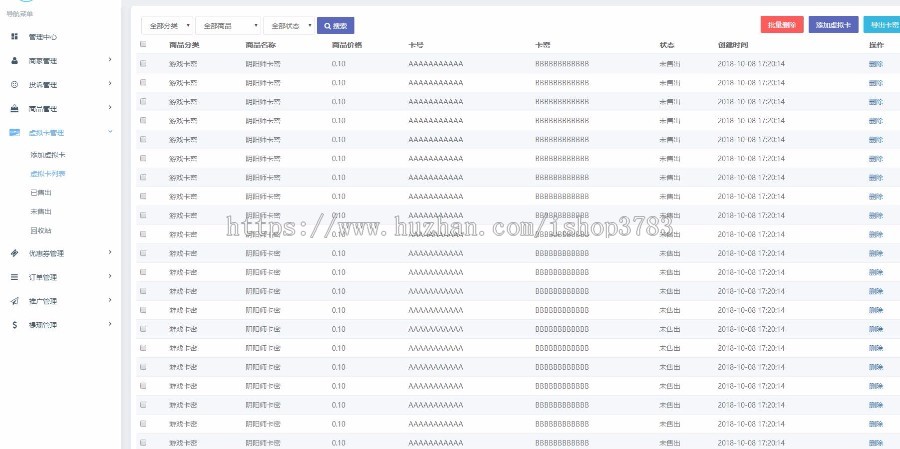Screen dimensions: 900x449
Task: Click AAAAAAAAAAA card number in first row
Action: [x=436, y=64]
